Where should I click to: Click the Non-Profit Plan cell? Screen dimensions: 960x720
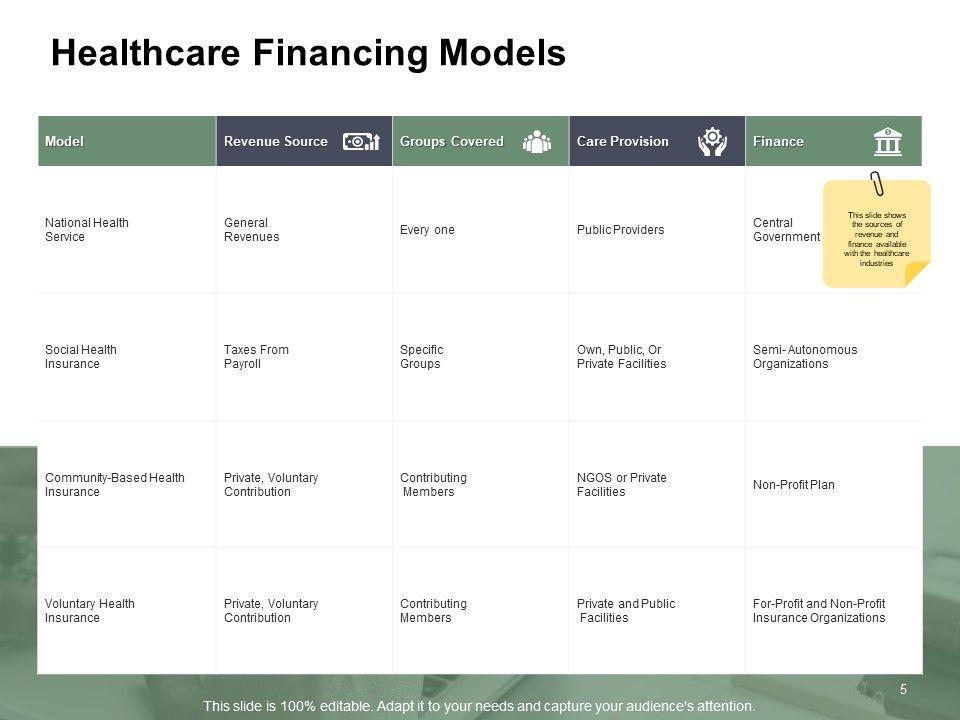coord(793,485)
